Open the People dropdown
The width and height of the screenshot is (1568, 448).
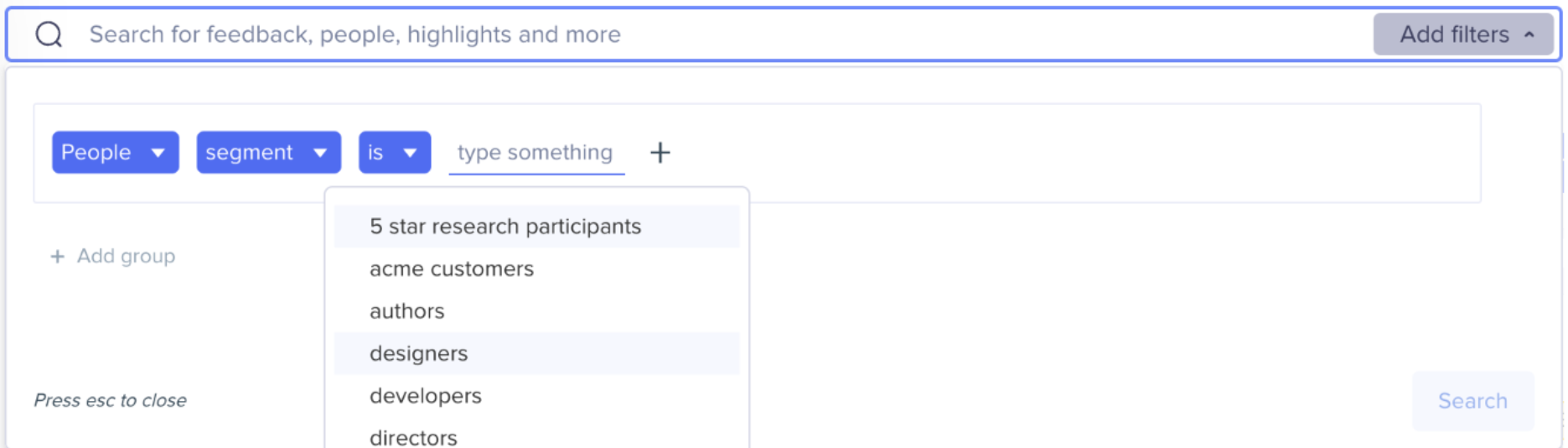pos(115,153)
